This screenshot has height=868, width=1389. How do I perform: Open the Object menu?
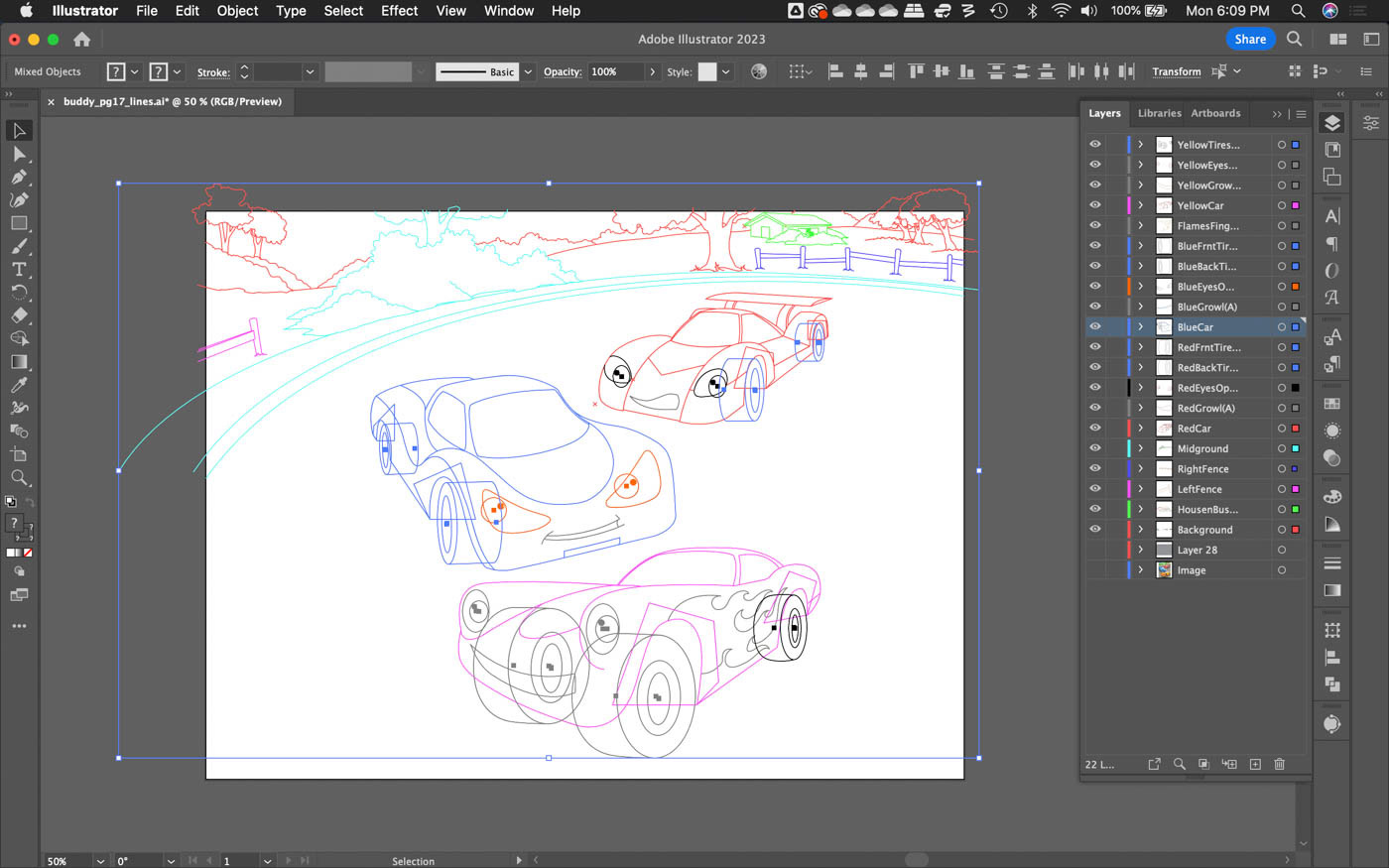pos(238,11)
